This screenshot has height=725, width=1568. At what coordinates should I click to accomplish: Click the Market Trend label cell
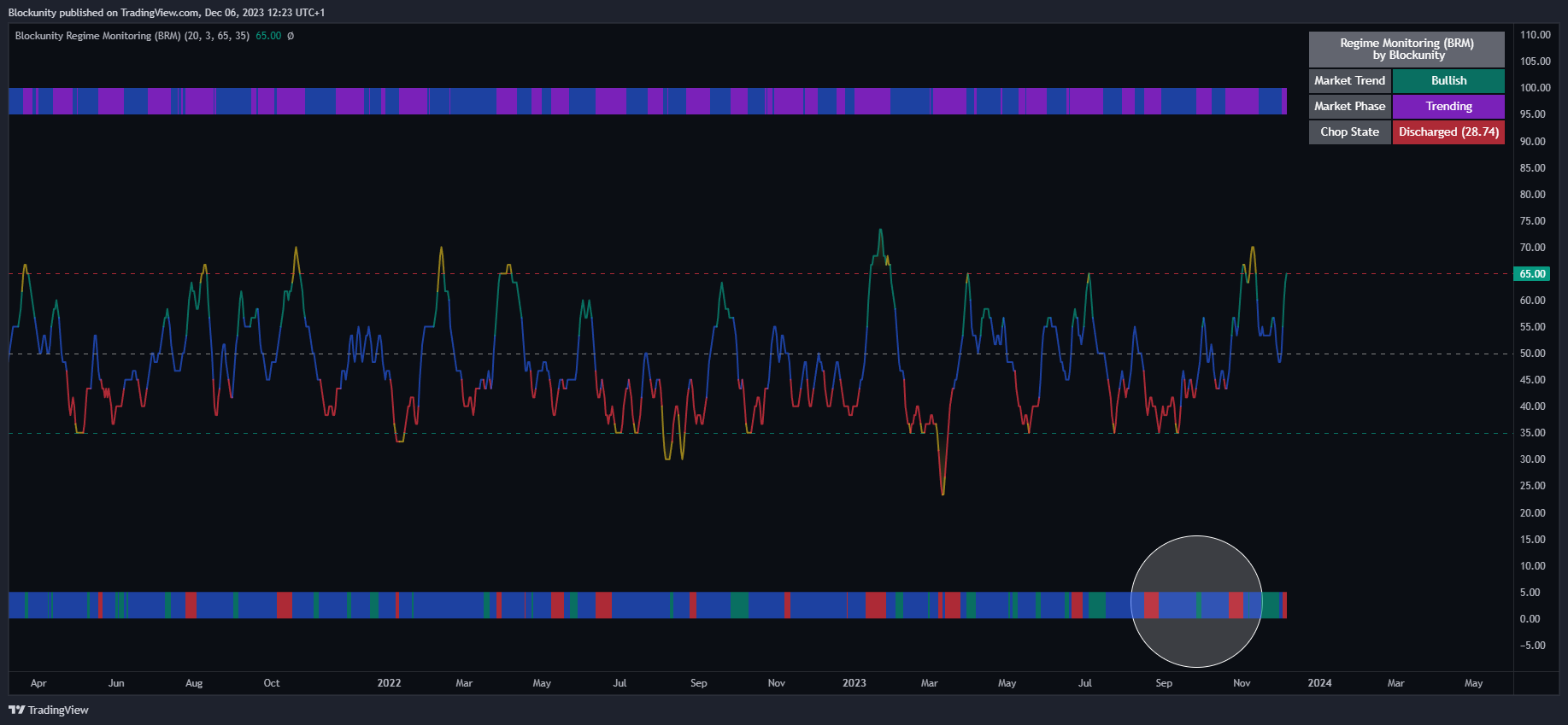point(1350,81)
